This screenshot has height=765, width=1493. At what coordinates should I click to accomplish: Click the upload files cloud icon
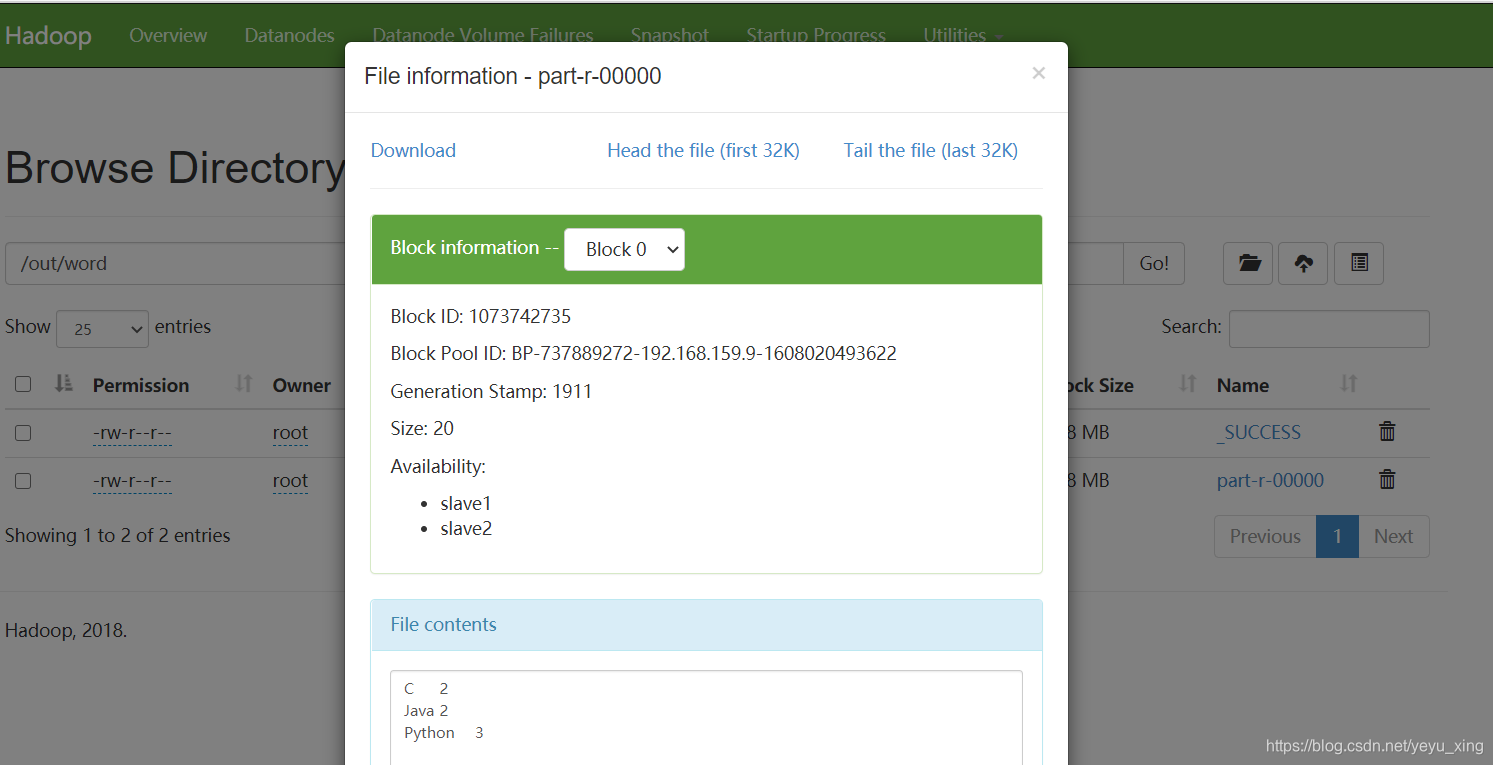coord(1303,263)
